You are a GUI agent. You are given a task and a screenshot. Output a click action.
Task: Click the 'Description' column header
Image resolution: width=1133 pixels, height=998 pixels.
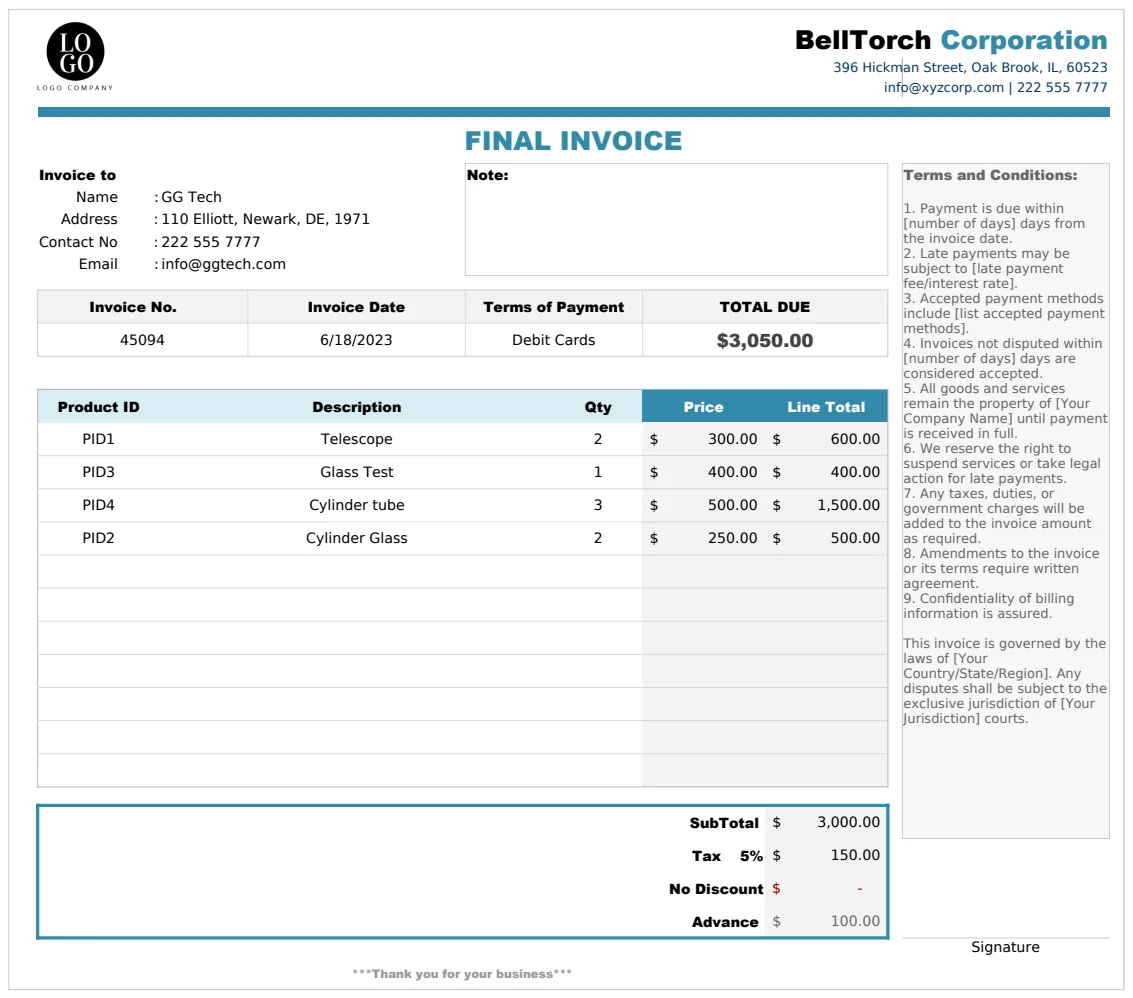point(356,407)
